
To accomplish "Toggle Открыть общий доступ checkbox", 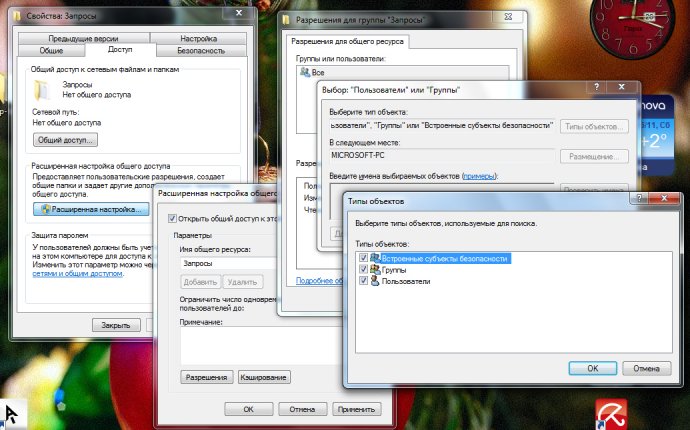I will click(x=172, y=218).
